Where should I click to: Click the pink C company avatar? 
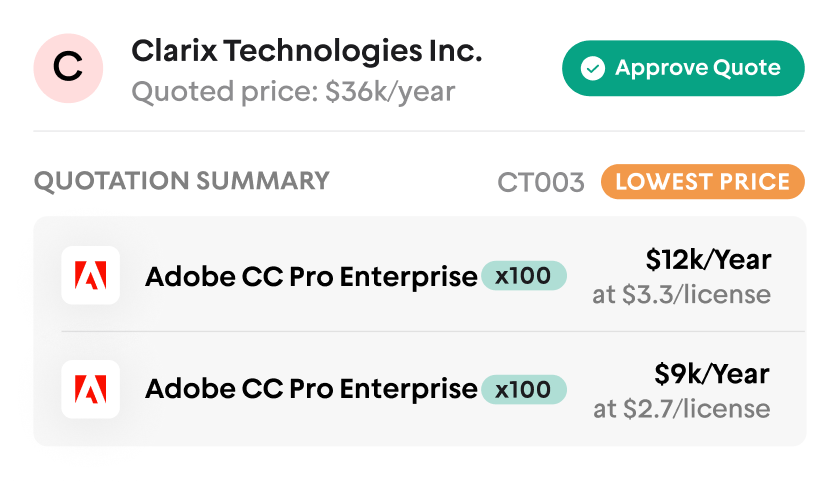click(68, 68)
